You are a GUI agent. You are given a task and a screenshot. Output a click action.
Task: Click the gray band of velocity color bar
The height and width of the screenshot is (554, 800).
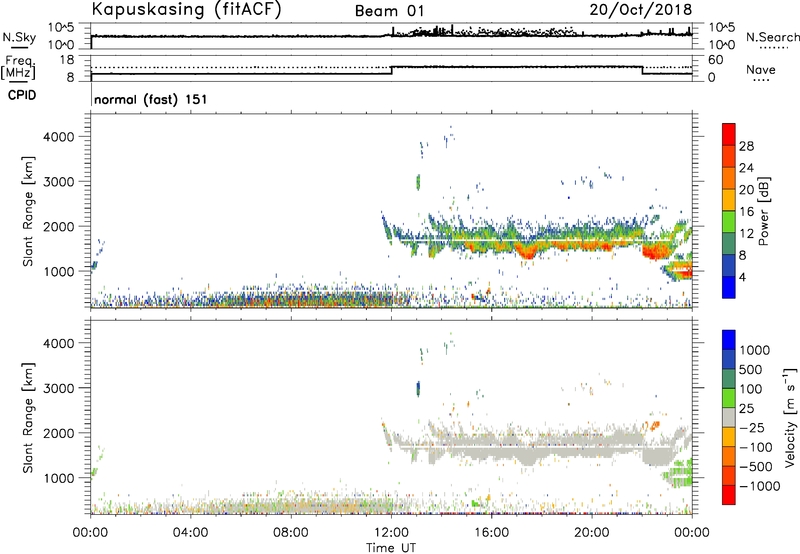click(729, 418)
